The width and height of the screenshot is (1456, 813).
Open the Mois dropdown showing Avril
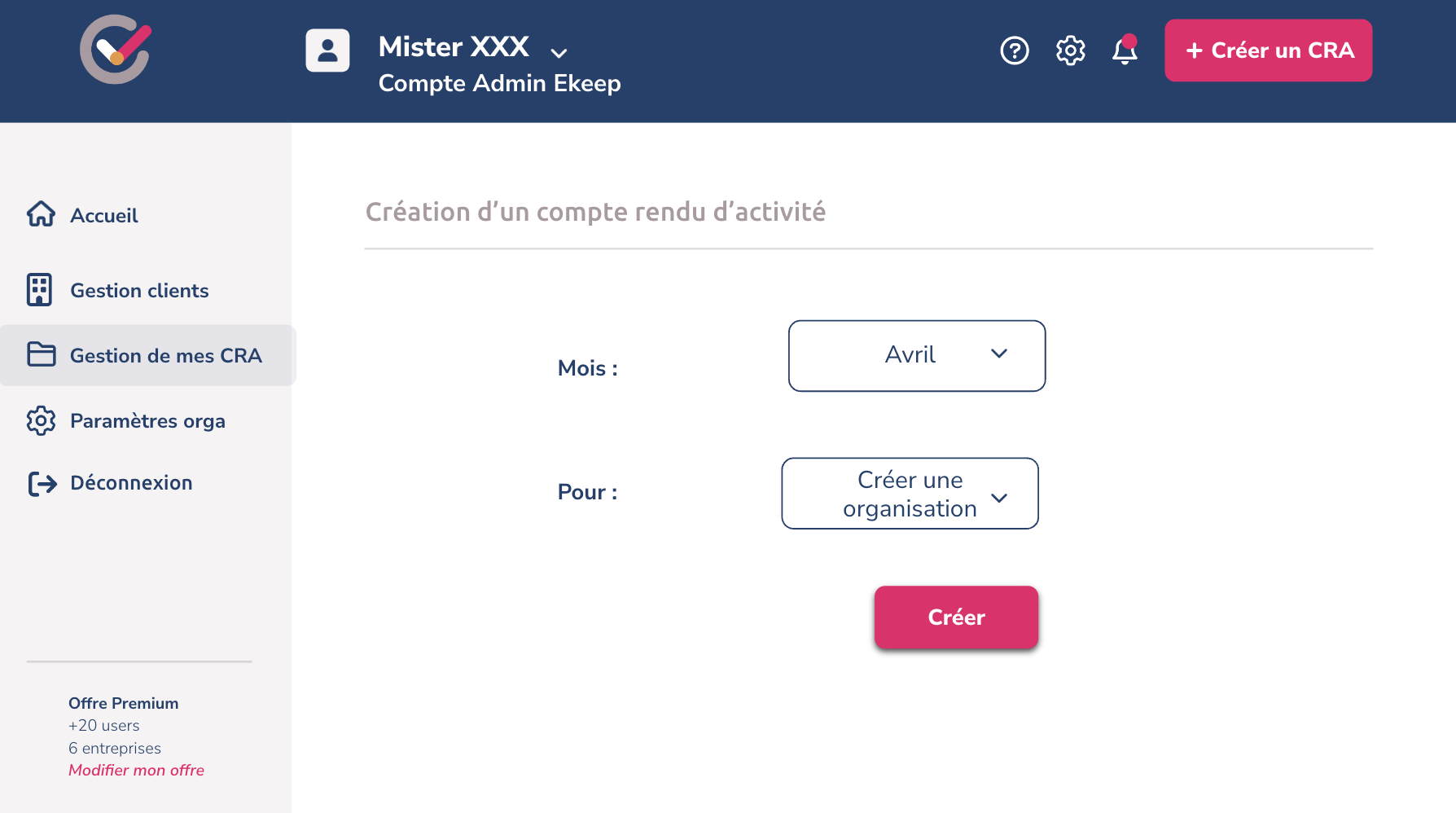(x=917, y=355)
